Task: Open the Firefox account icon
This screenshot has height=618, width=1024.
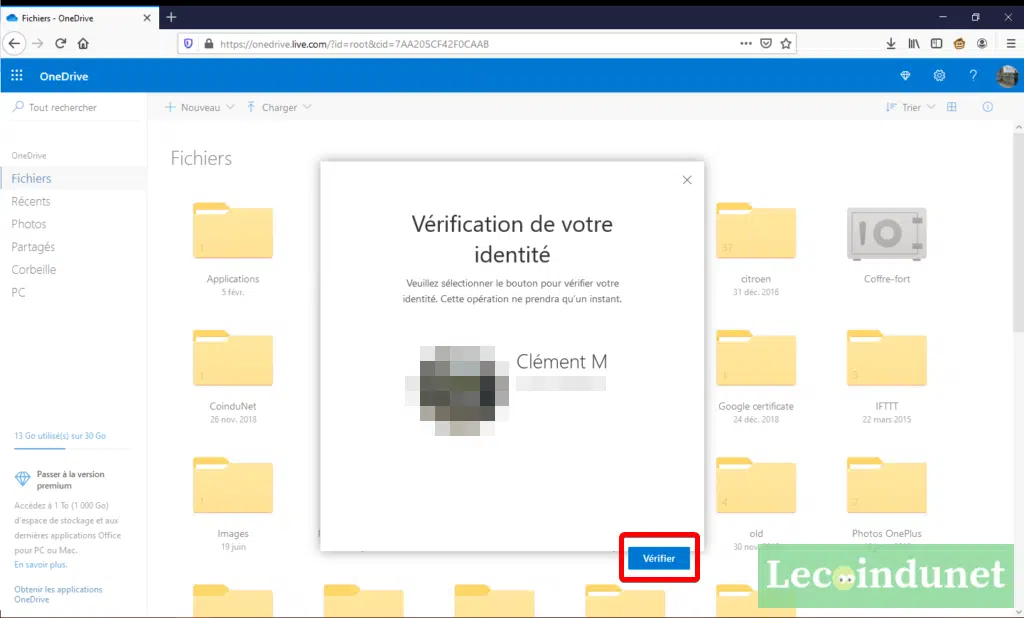Action: tap(982, 44)
